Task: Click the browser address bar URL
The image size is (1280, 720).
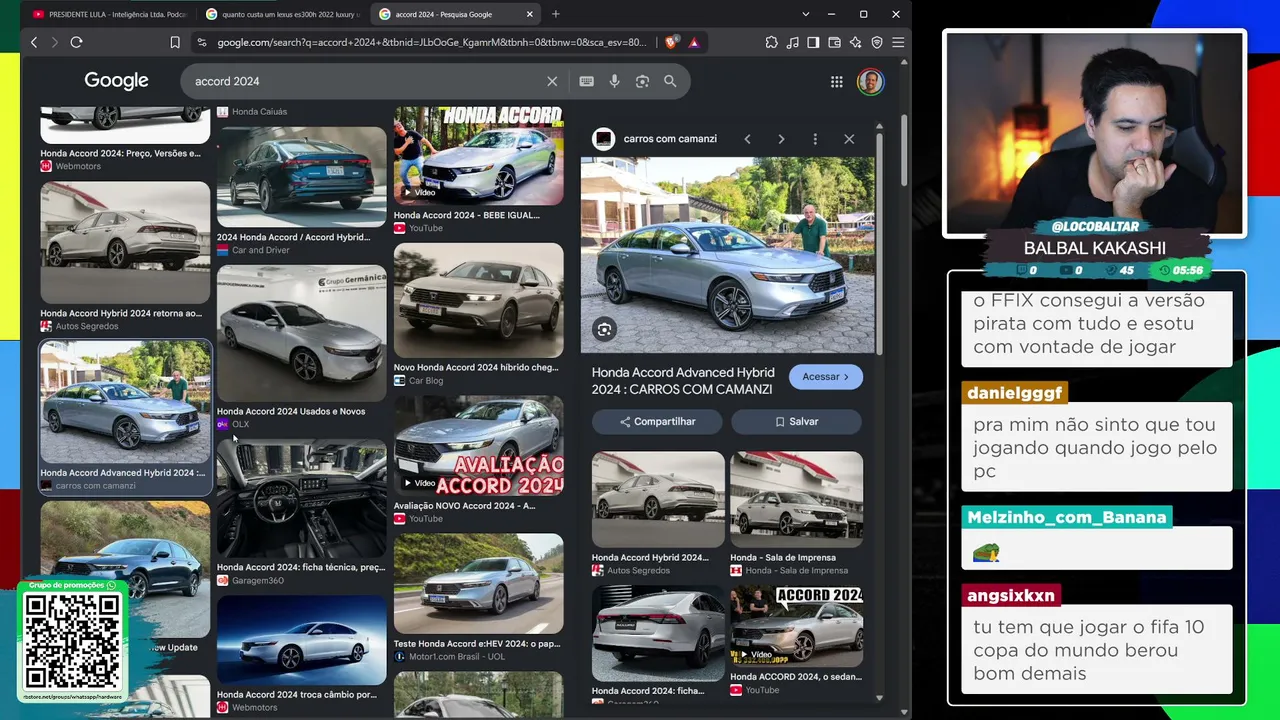Action: tap(432, 42)
